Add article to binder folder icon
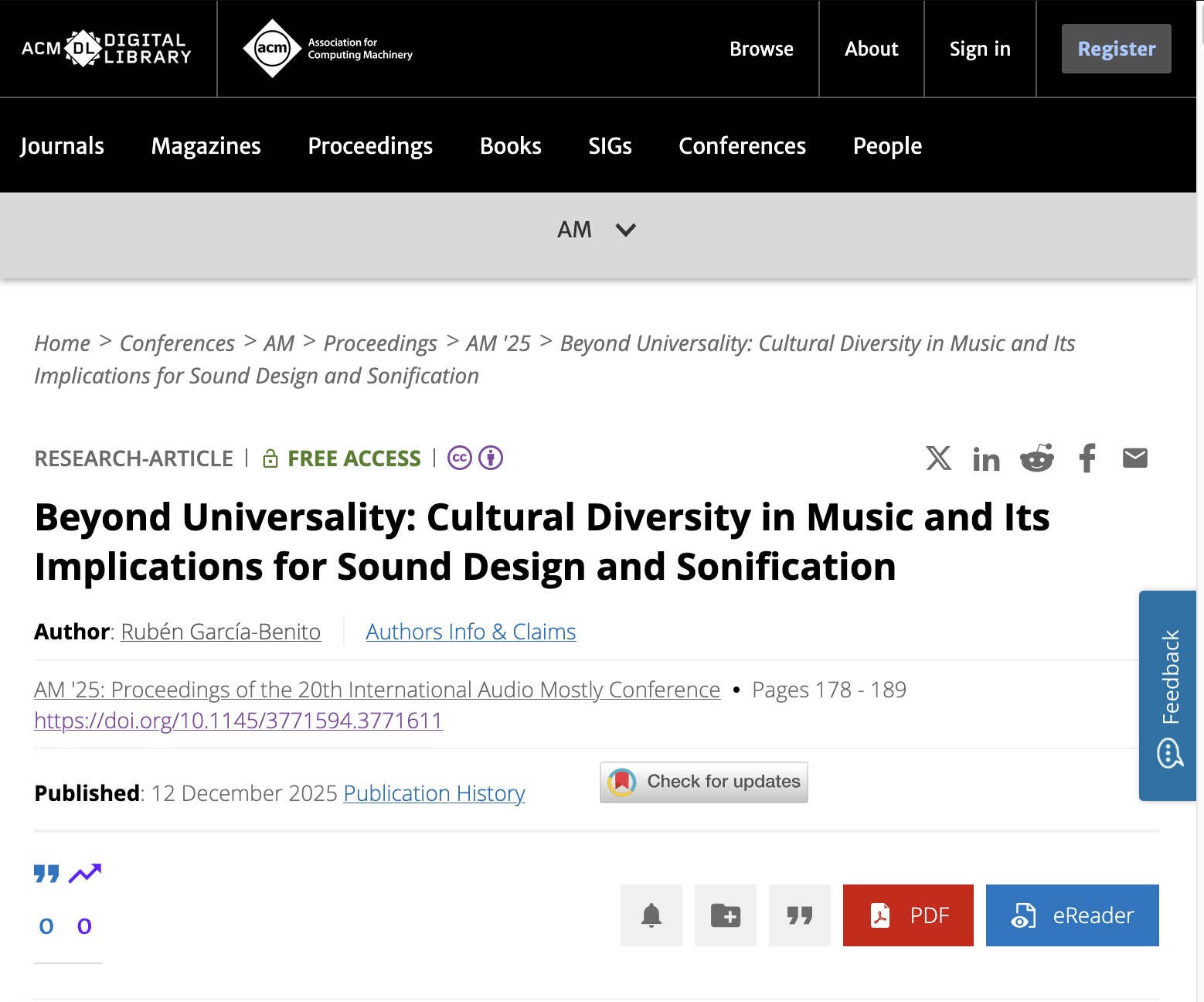The width and height of the screenshot is (1204, 1002). 726,915
